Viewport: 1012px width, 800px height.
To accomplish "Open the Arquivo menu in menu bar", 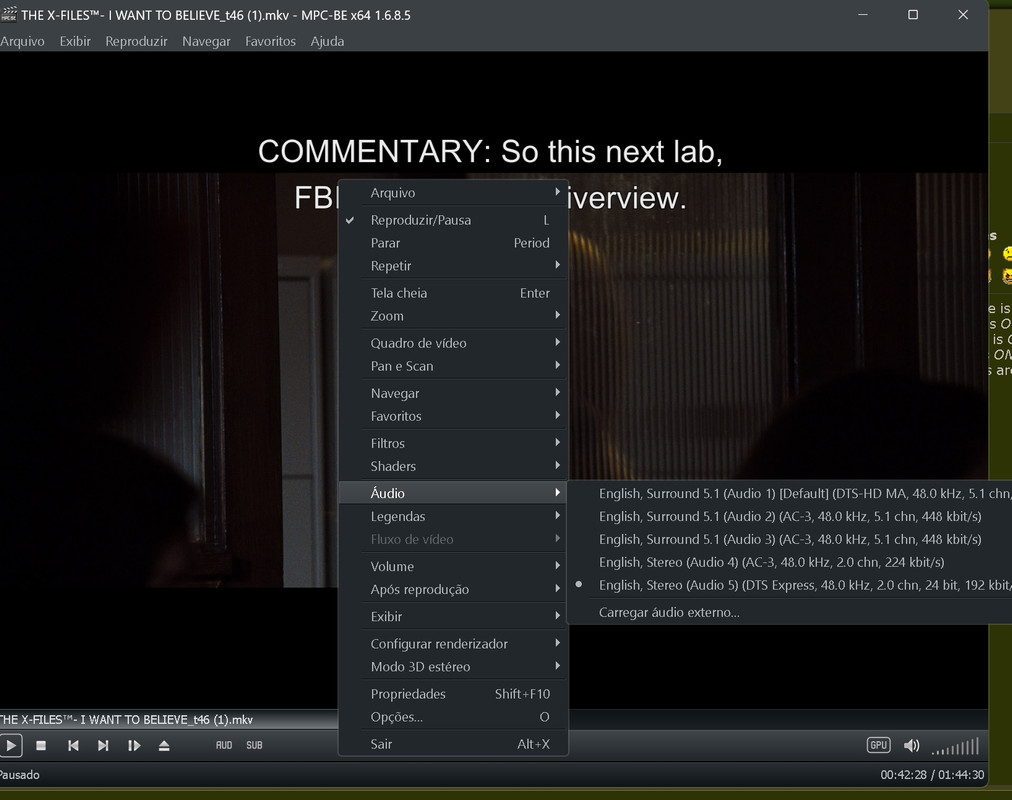I will [22, 41].
